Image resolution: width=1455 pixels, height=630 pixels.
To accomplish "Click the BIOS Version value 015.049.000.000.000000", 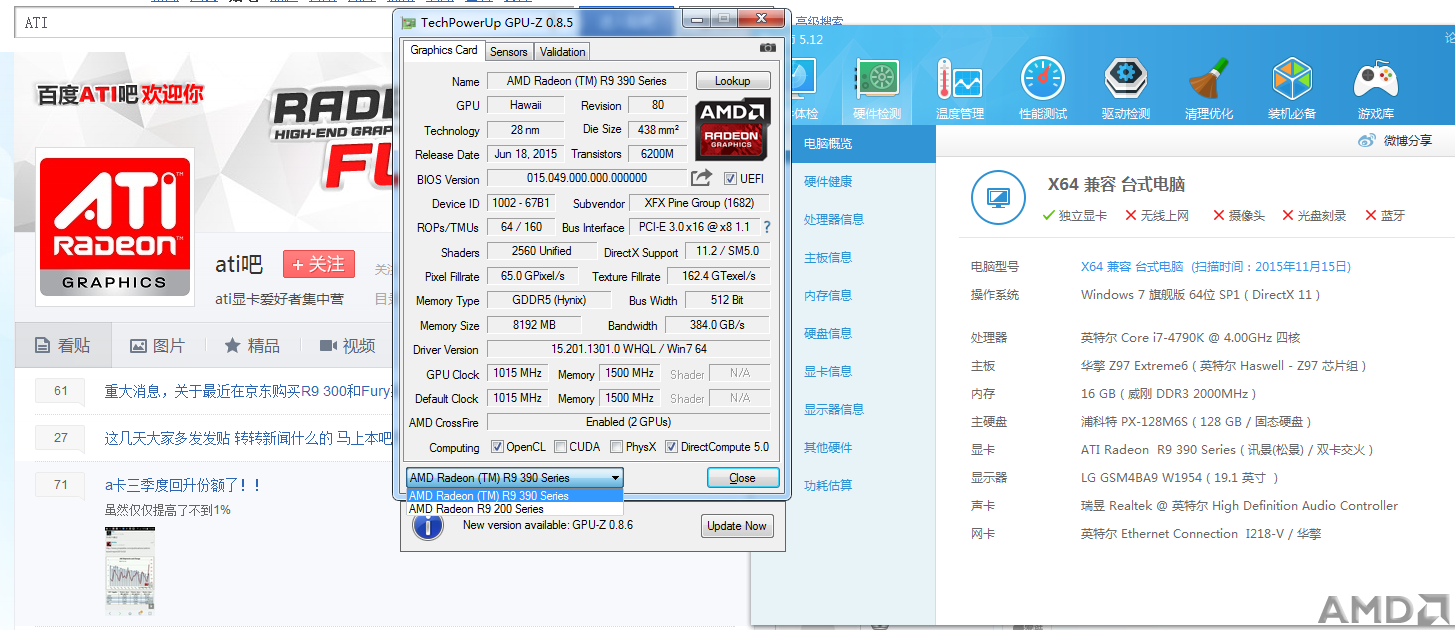I will coord(587,178).
